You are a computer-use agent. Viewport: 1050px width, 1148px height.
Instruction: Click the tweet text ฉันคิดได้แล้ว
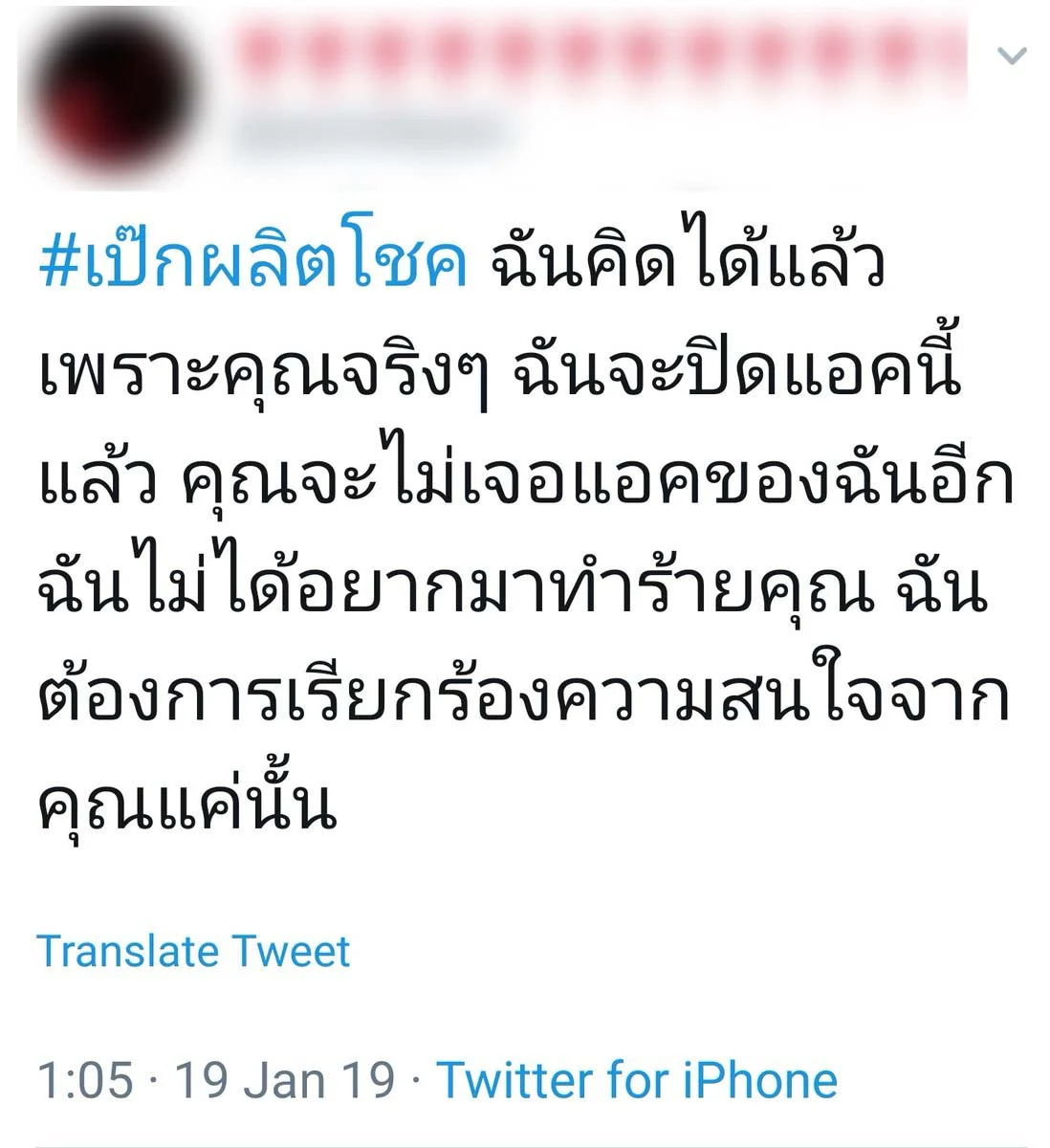tap(688, 262)
